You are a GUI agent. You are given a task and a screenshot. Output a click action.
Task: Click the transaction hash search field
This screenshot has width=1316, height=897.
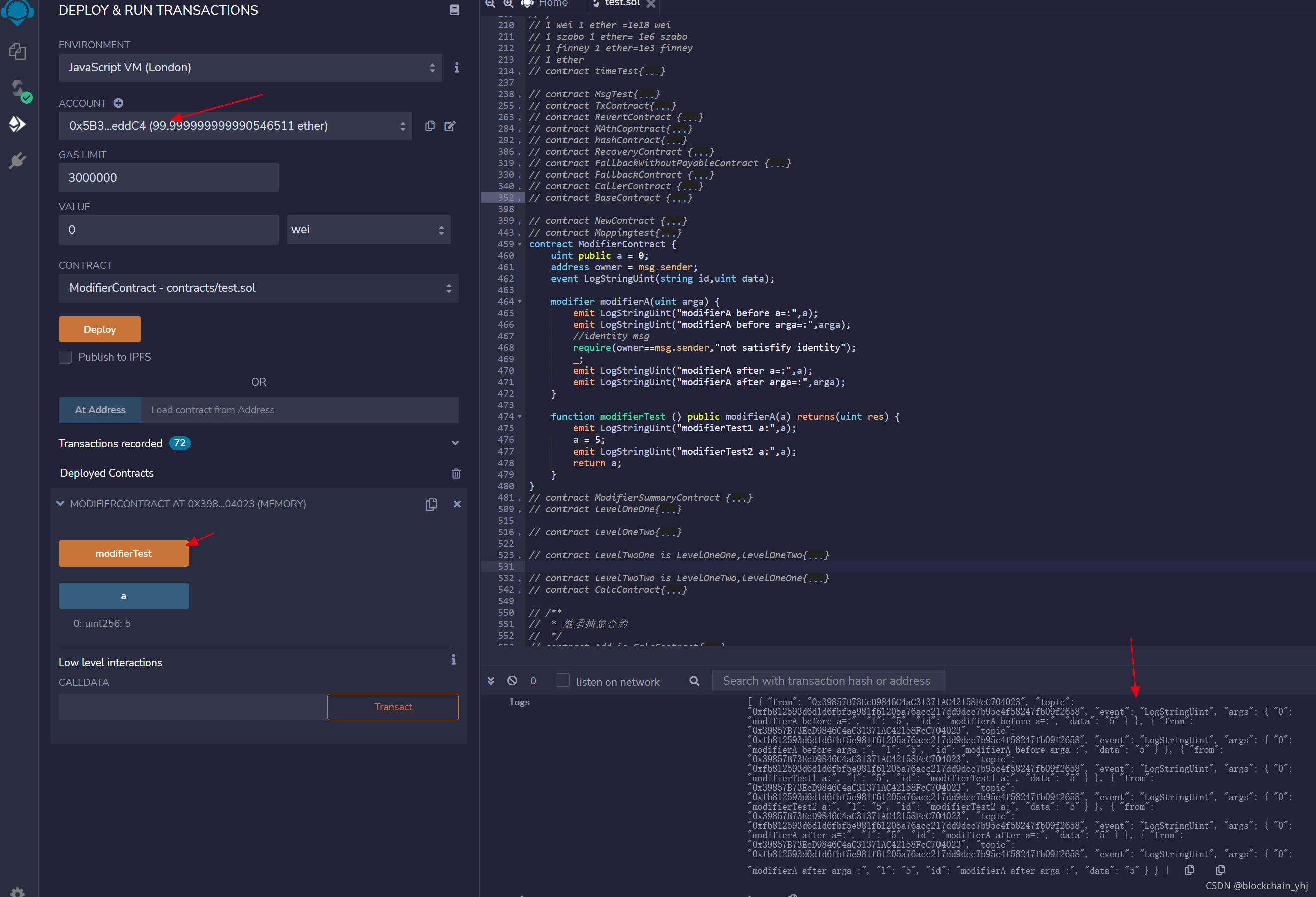pos(828,680)
